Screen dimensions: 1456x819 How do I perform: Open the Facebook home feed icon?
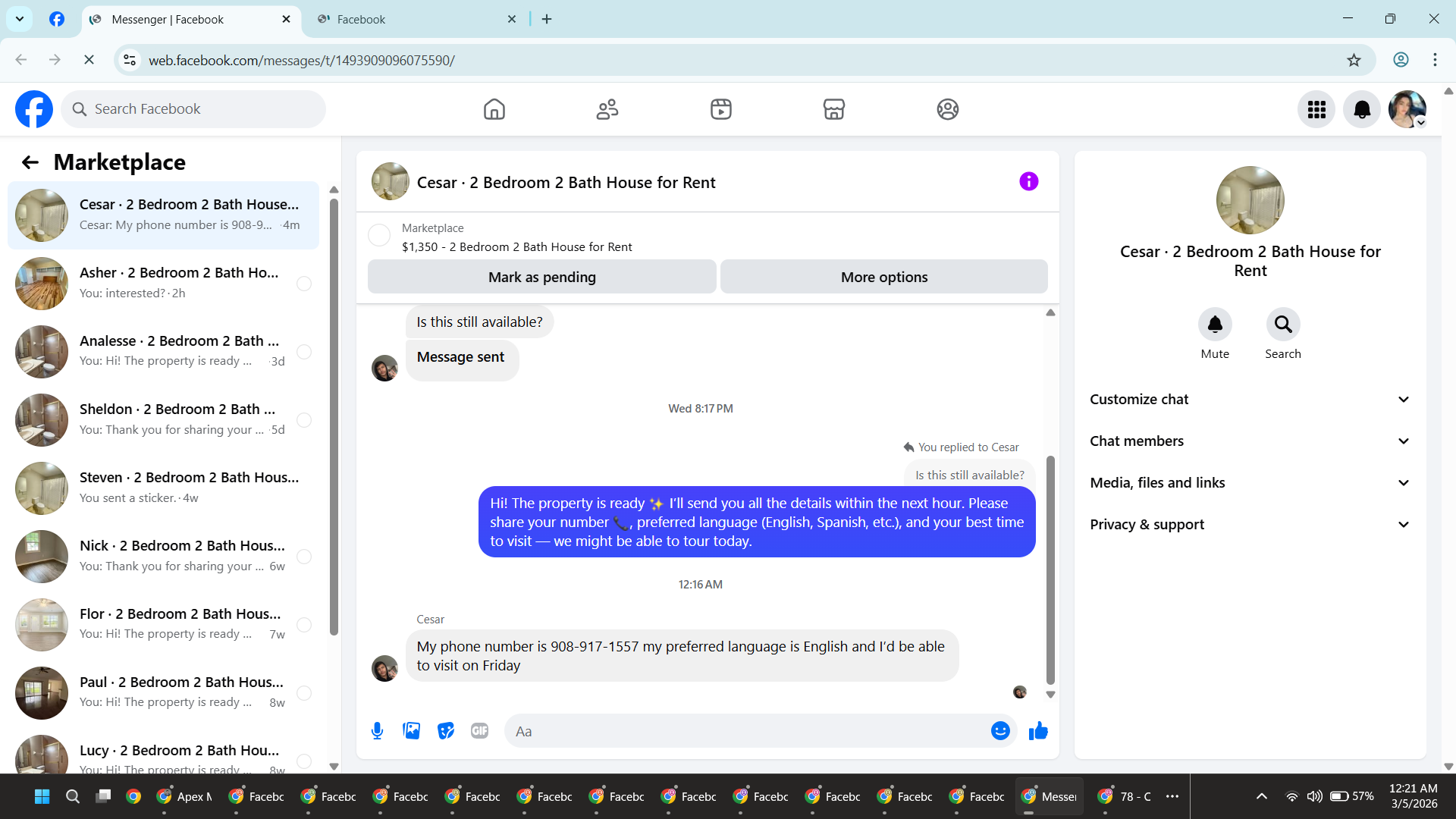[494, 109]
